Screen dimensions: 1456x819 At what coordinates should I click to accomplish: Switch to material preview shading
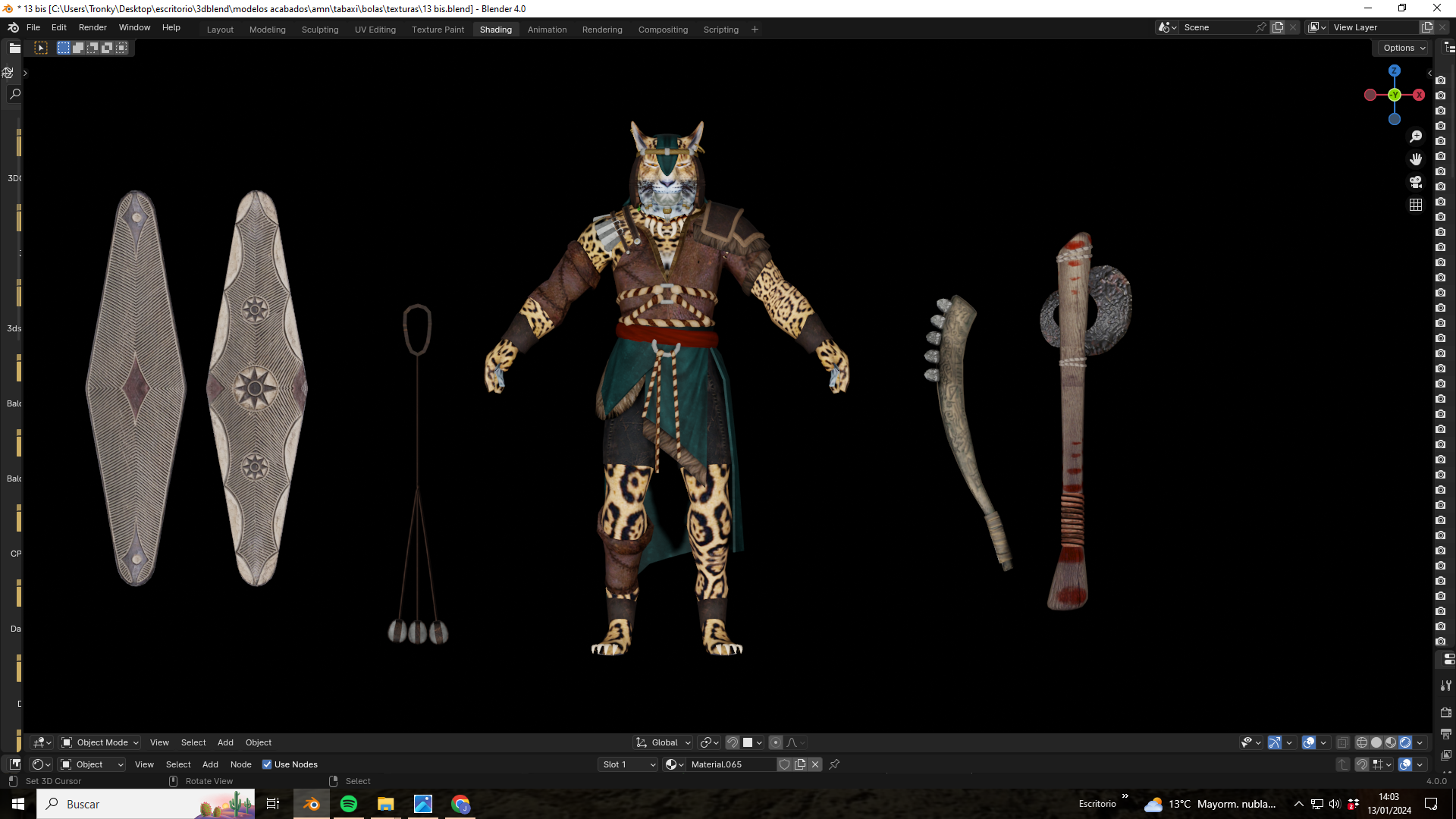(x=1391, y=742)
